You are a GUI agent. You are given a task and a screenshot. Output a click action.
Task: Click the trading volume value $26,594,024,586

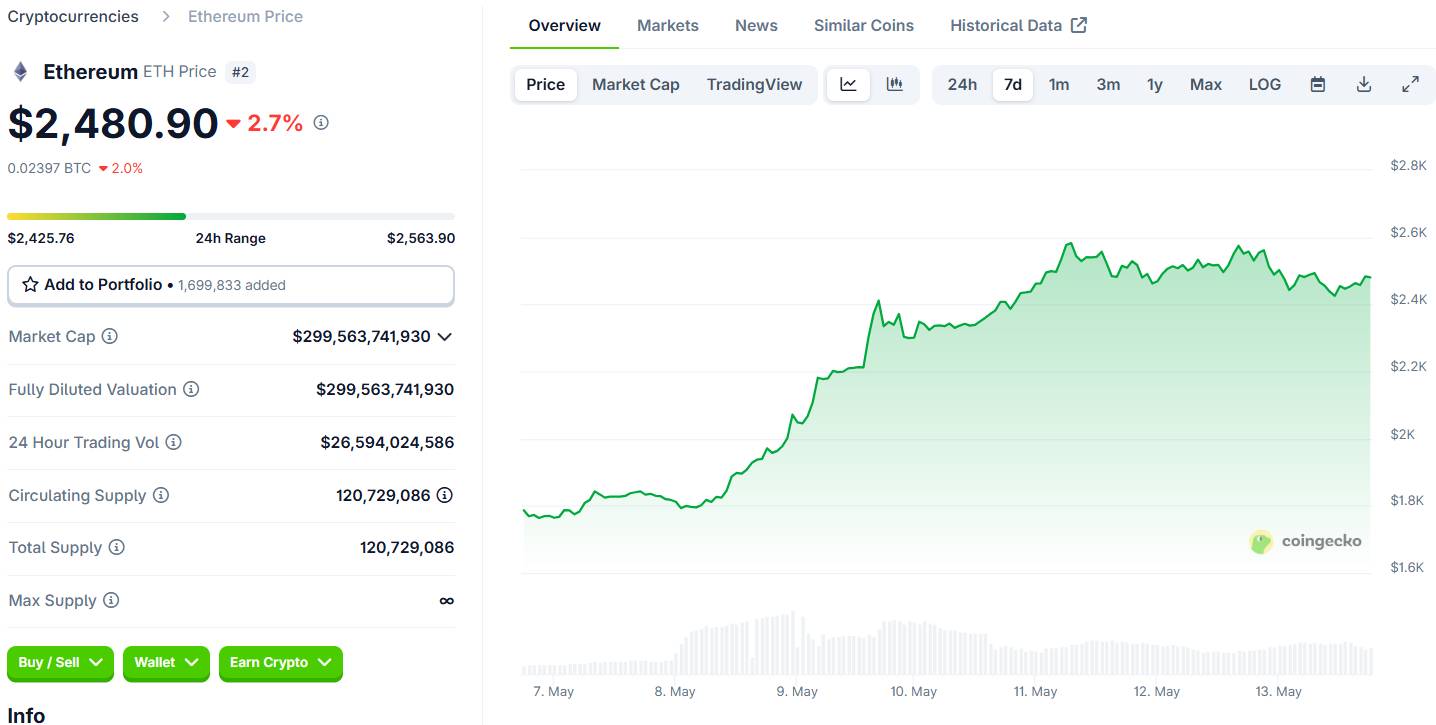coord(387,442)
